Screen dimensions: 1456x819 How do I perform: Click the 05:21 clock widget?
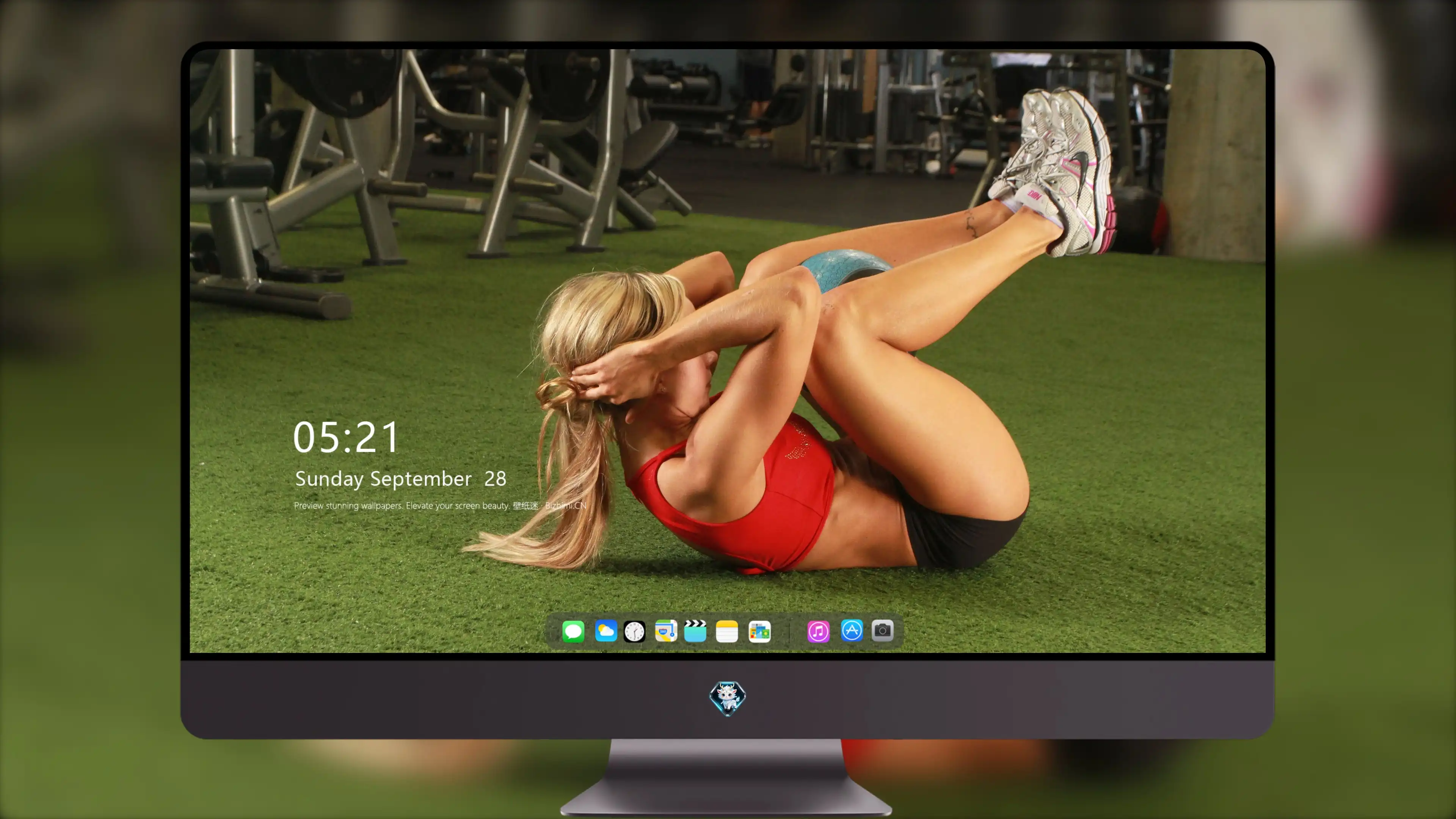coord(346,438)
